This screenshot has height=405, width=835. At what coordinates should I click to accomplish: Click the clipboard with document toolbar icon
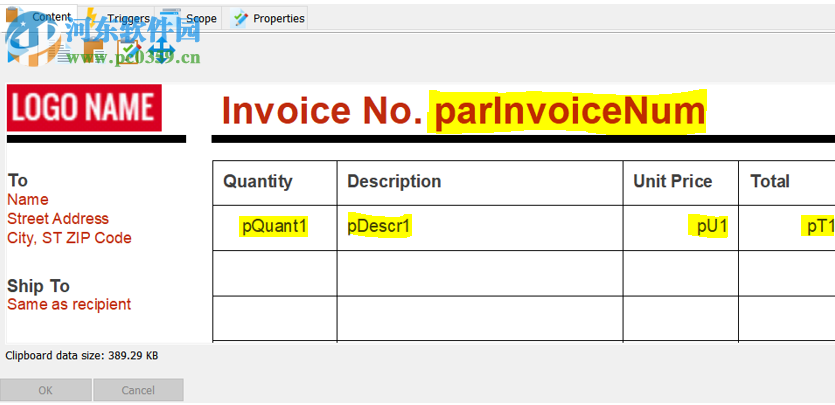(94, 52)
